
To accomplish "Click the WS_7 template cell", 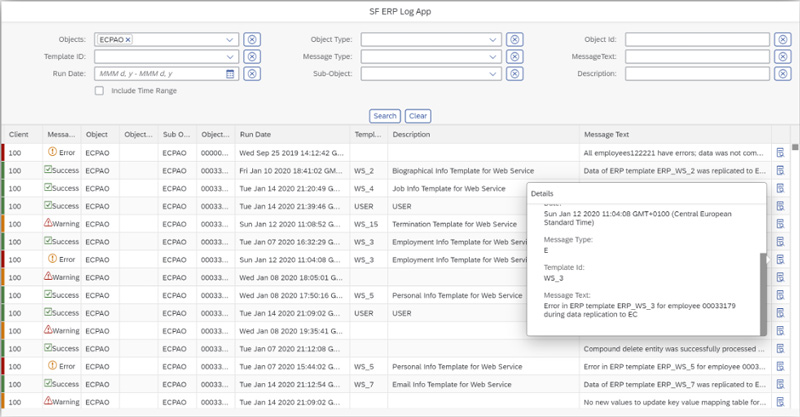I will [x=364, y=384].
